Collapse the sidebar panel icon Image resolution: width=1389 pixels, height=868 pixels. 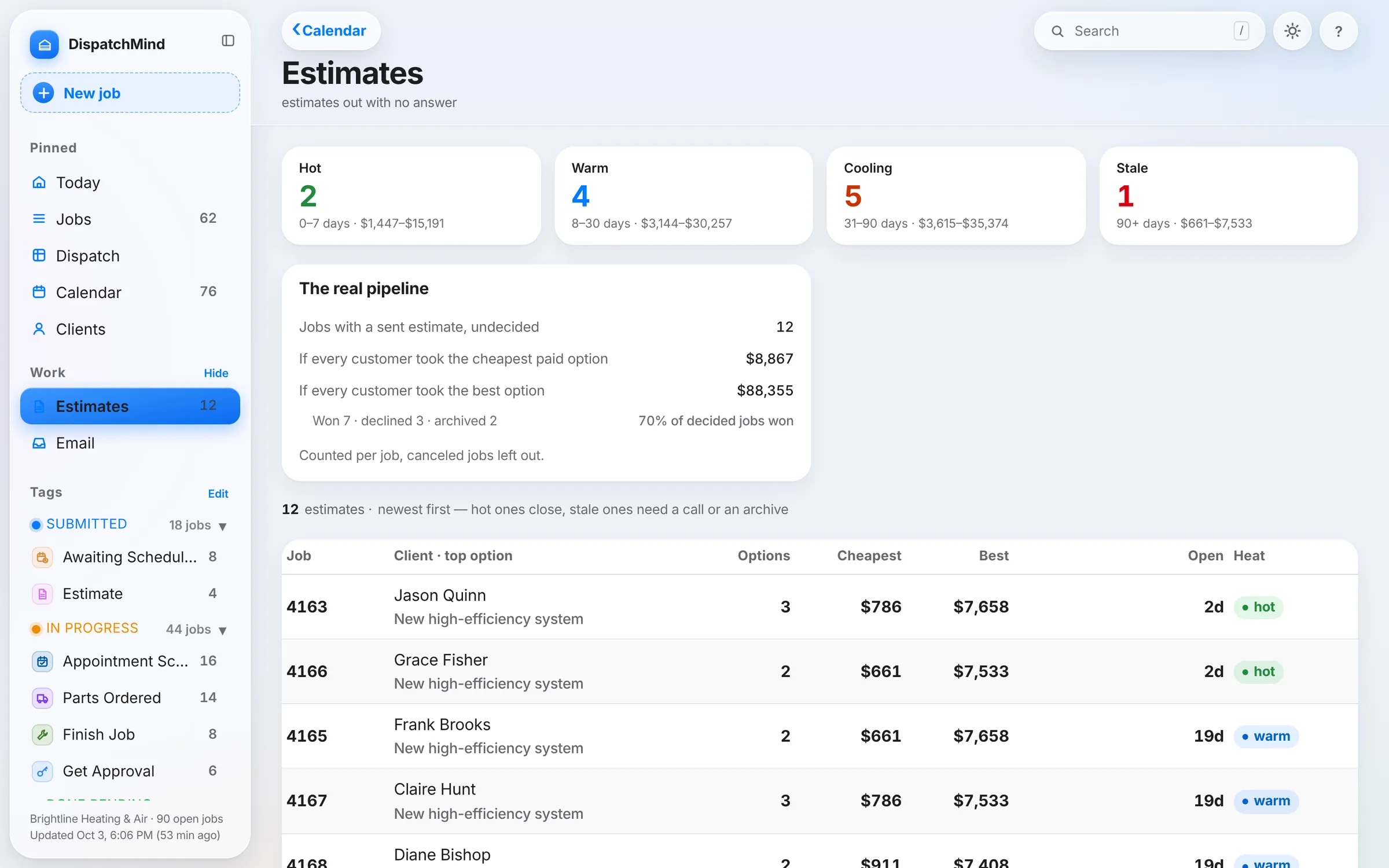(x=228, y=41)
